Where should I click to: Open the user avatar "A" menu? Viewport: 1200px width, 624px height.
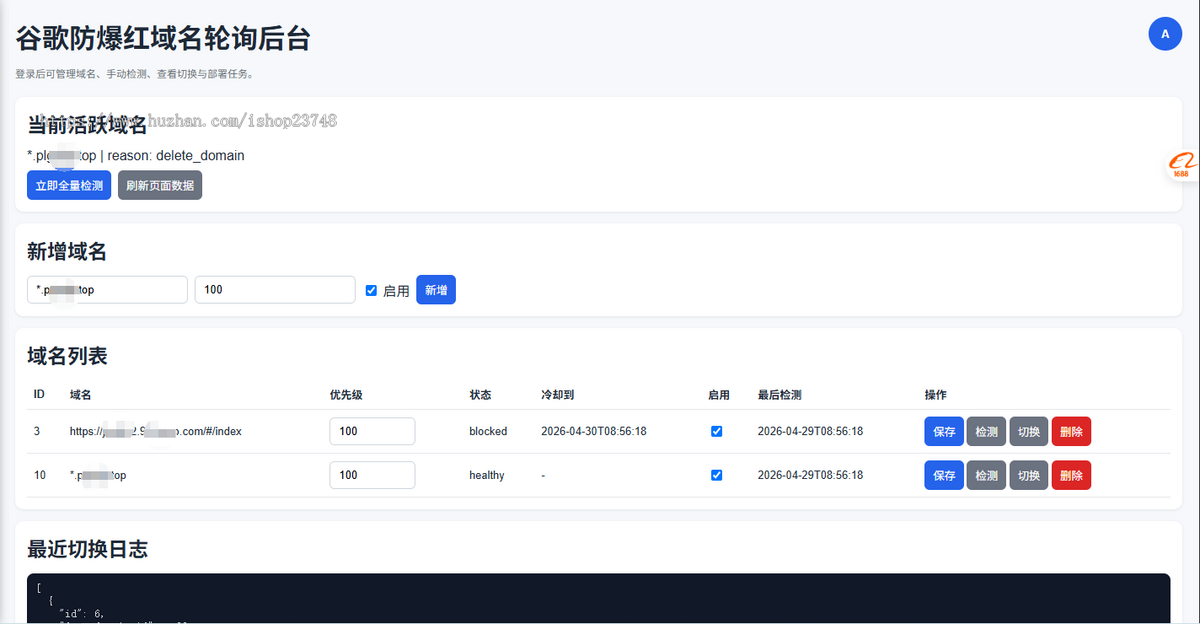(1165, 33)
